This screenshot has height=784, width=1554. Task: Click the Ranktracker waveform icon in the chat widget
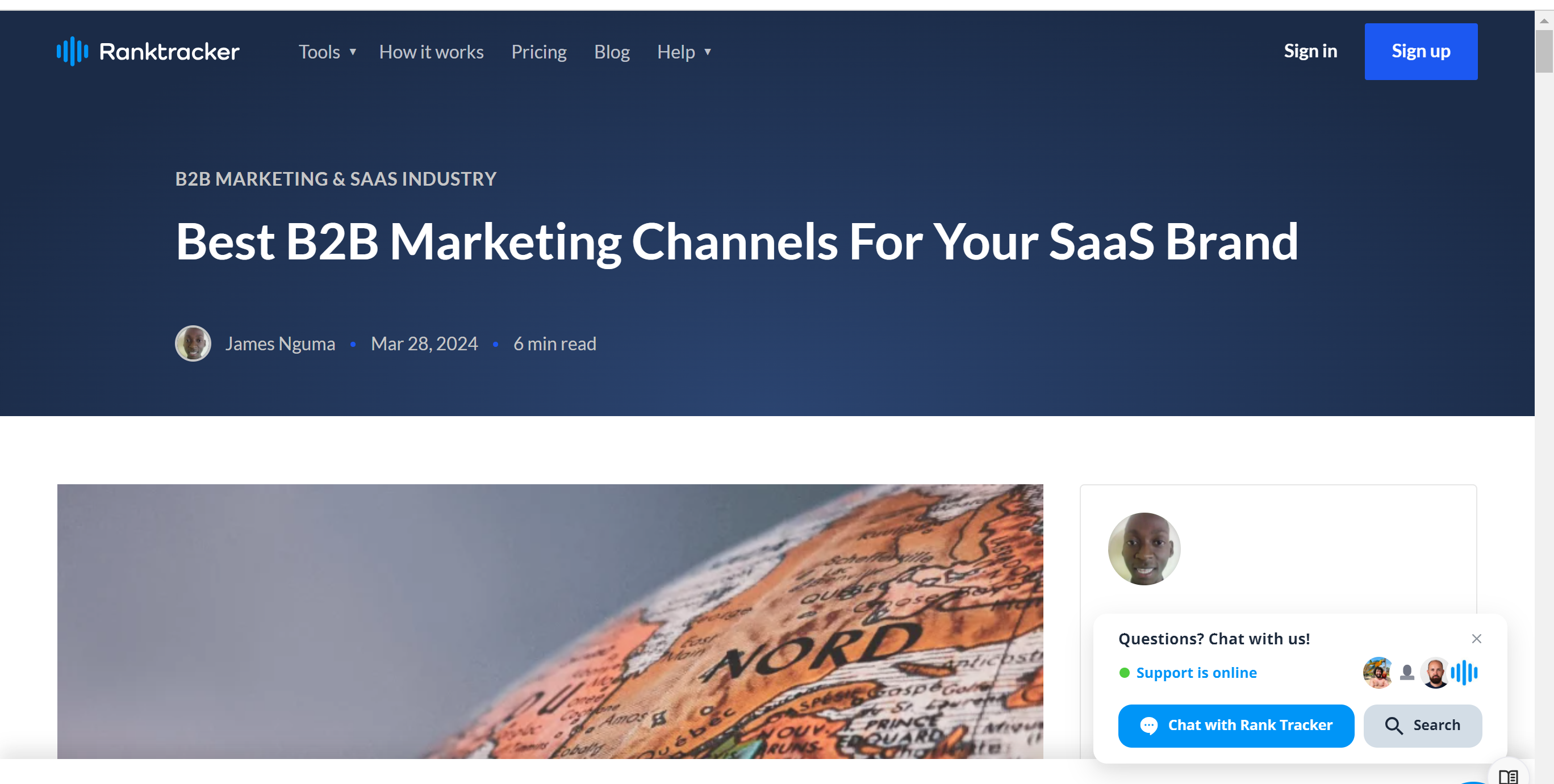tap(1464, 672)
